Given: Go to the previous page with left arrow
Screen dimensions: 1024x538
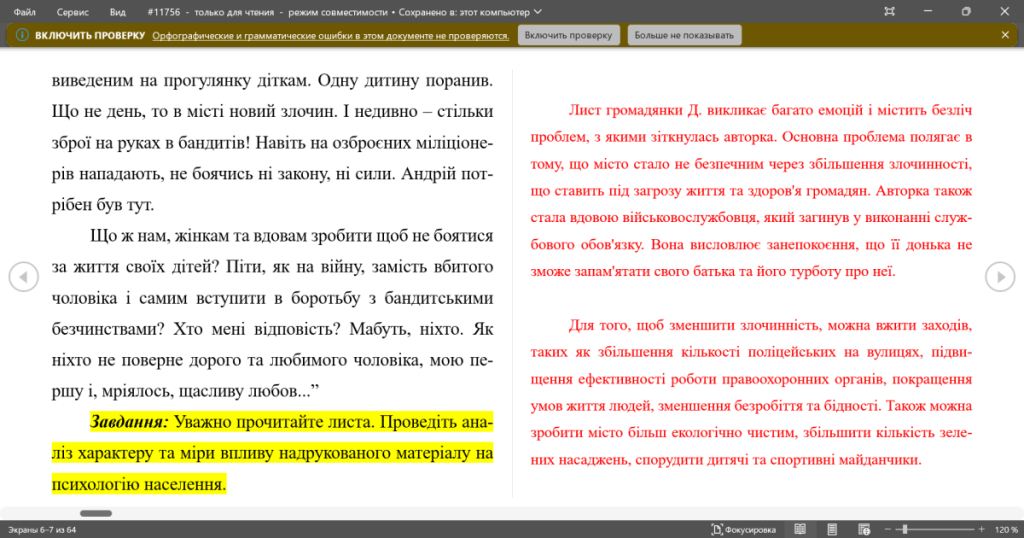Looking at the screenshot, I should tap(23, 277).
